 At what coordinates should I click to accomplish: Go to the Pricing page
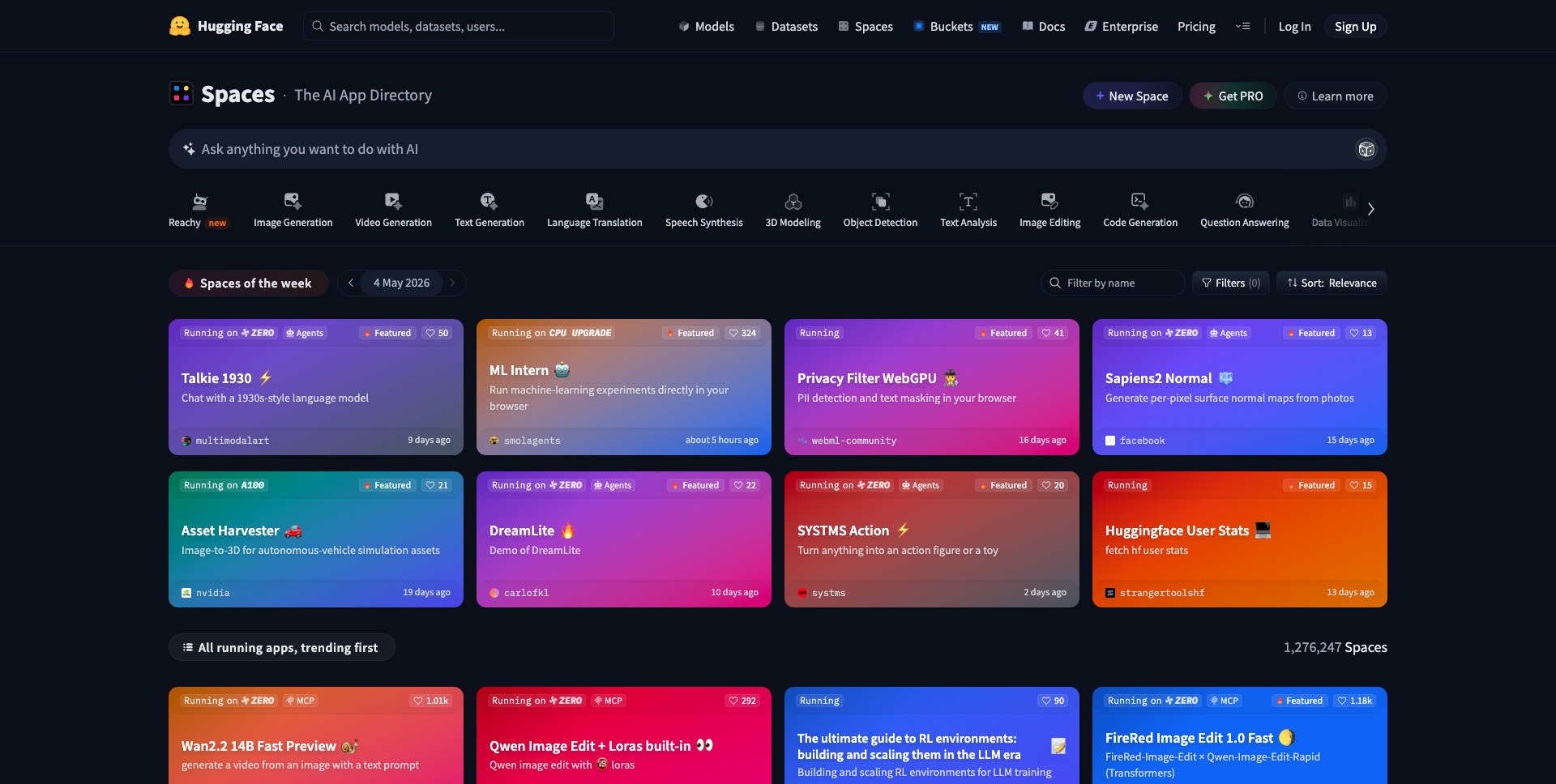tap(1196, 26)
